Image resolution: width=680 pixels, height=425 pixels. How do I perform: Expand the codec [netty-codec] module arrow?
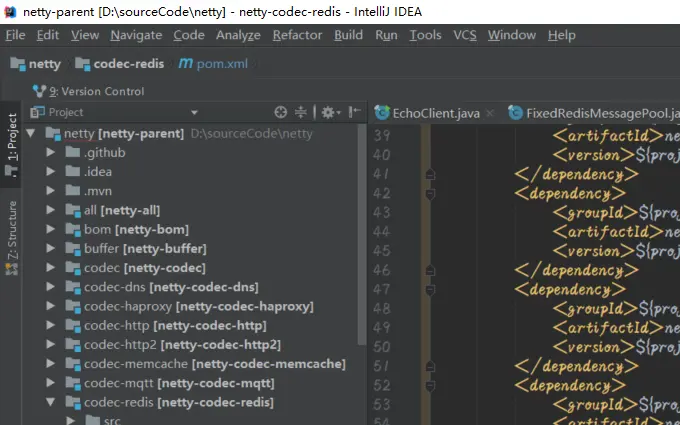point(50,268)
